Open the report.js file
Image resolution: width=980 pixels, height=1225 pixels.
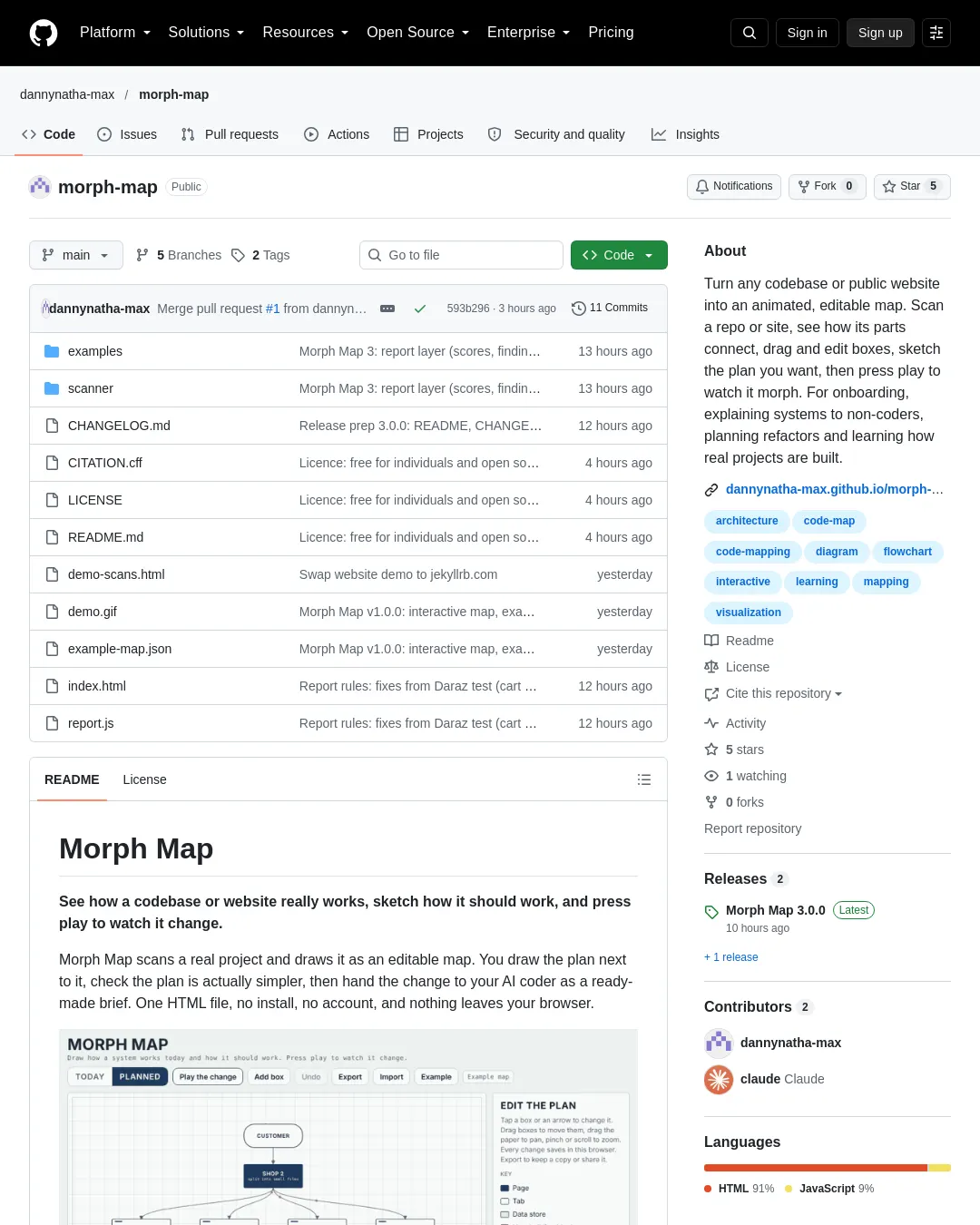(91, 723)
